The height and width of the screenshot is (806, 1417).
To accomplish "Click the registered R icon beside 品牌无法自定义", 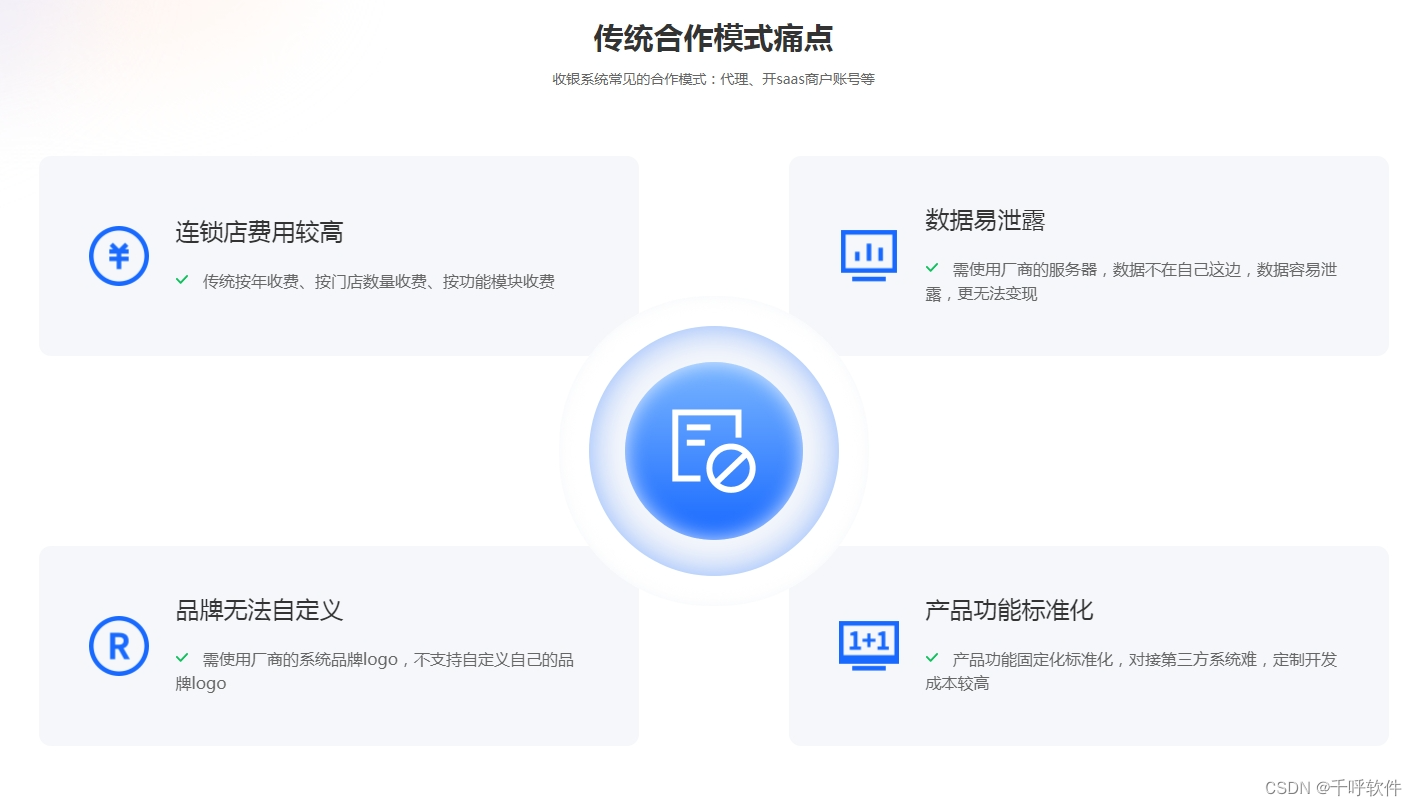I will coord(119,645).
